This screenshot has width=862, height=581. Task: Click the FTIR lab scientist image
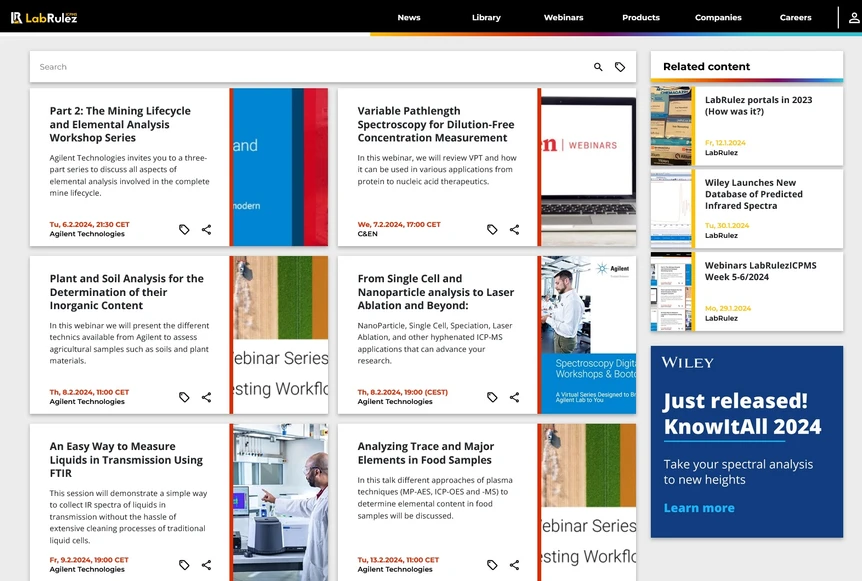[x=279, y=502]
